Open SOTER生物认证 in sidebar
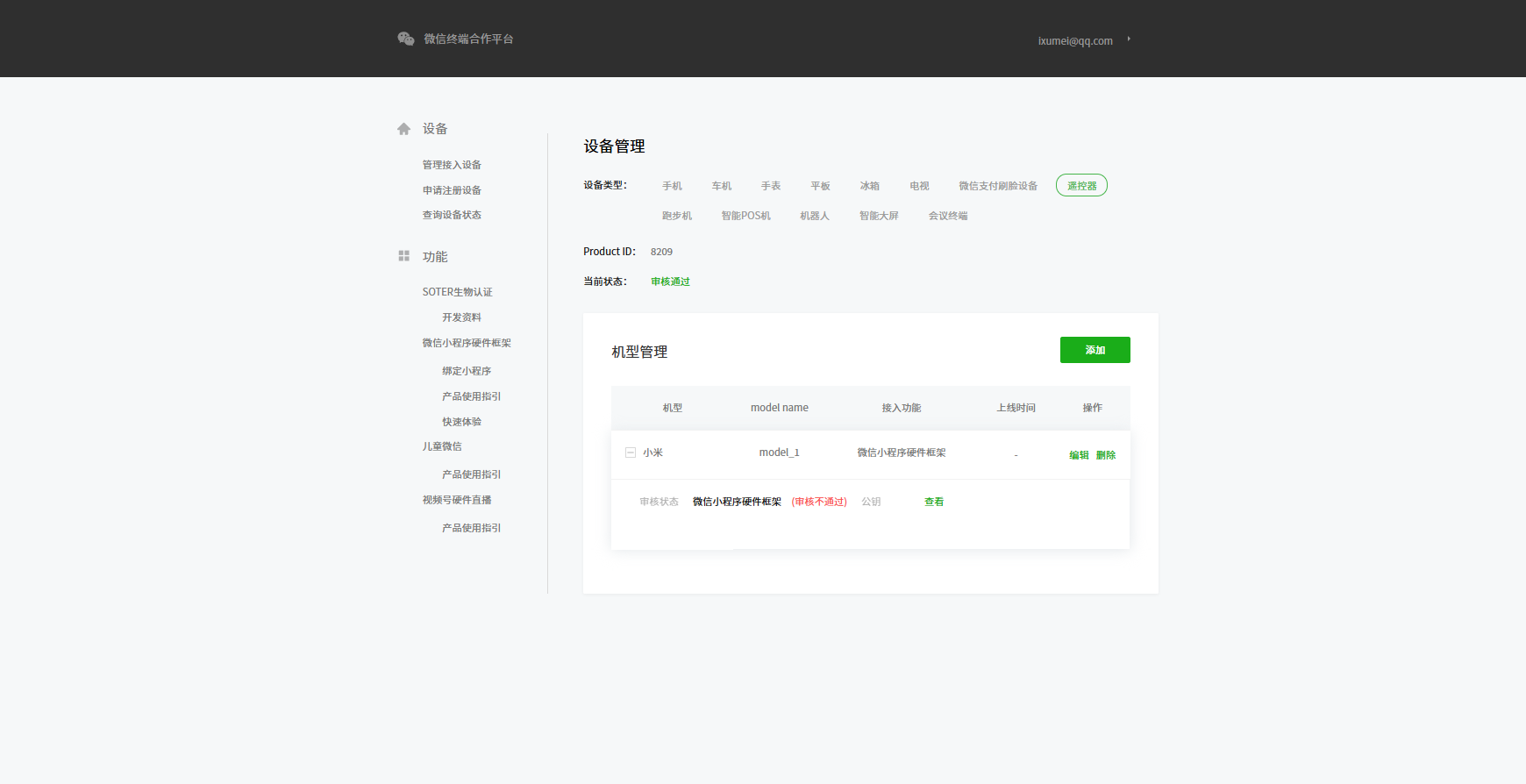This screenshot has width=1526, height=784. pos(457,292)
